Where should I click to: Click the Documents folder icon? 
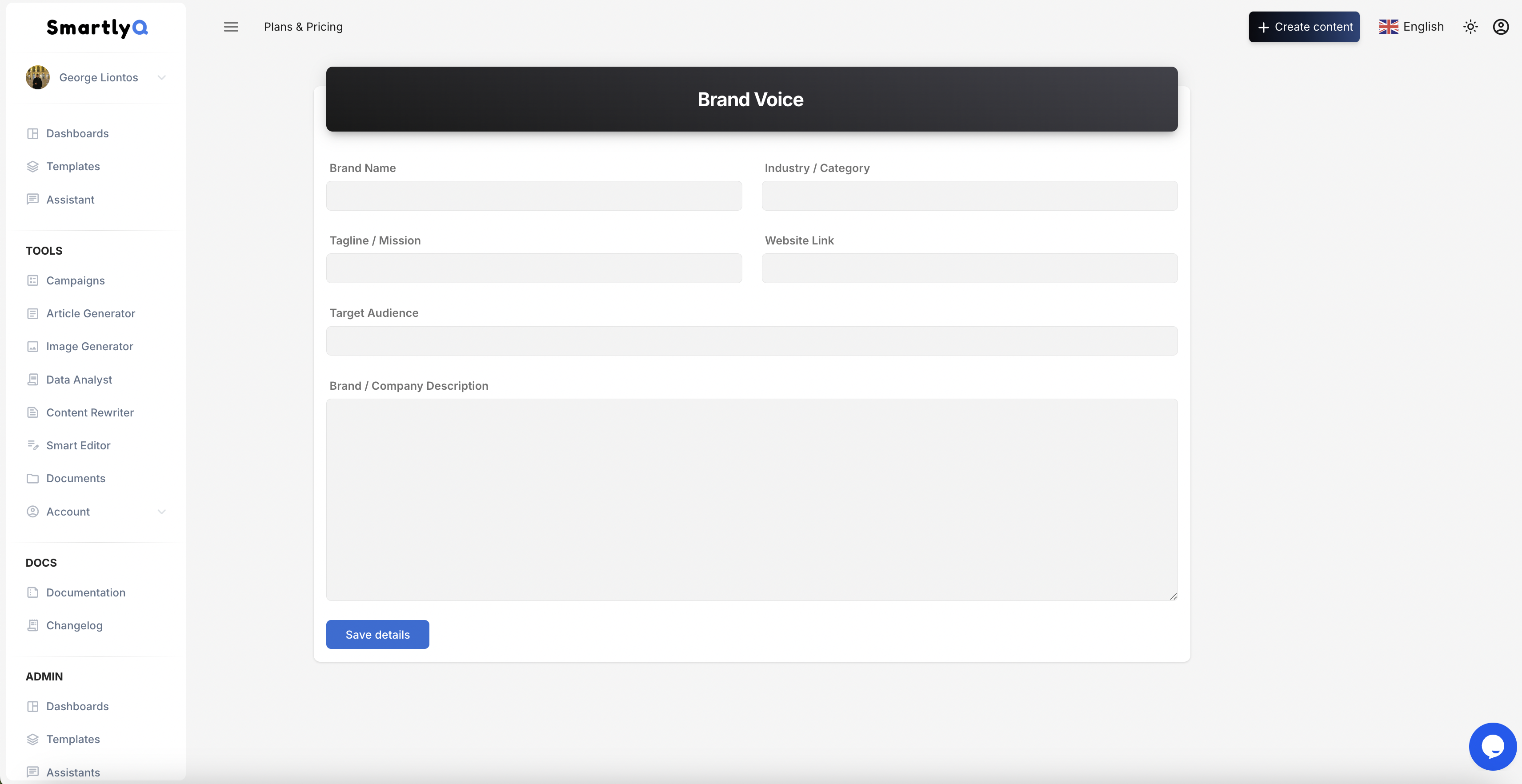(x=33, y=479)
